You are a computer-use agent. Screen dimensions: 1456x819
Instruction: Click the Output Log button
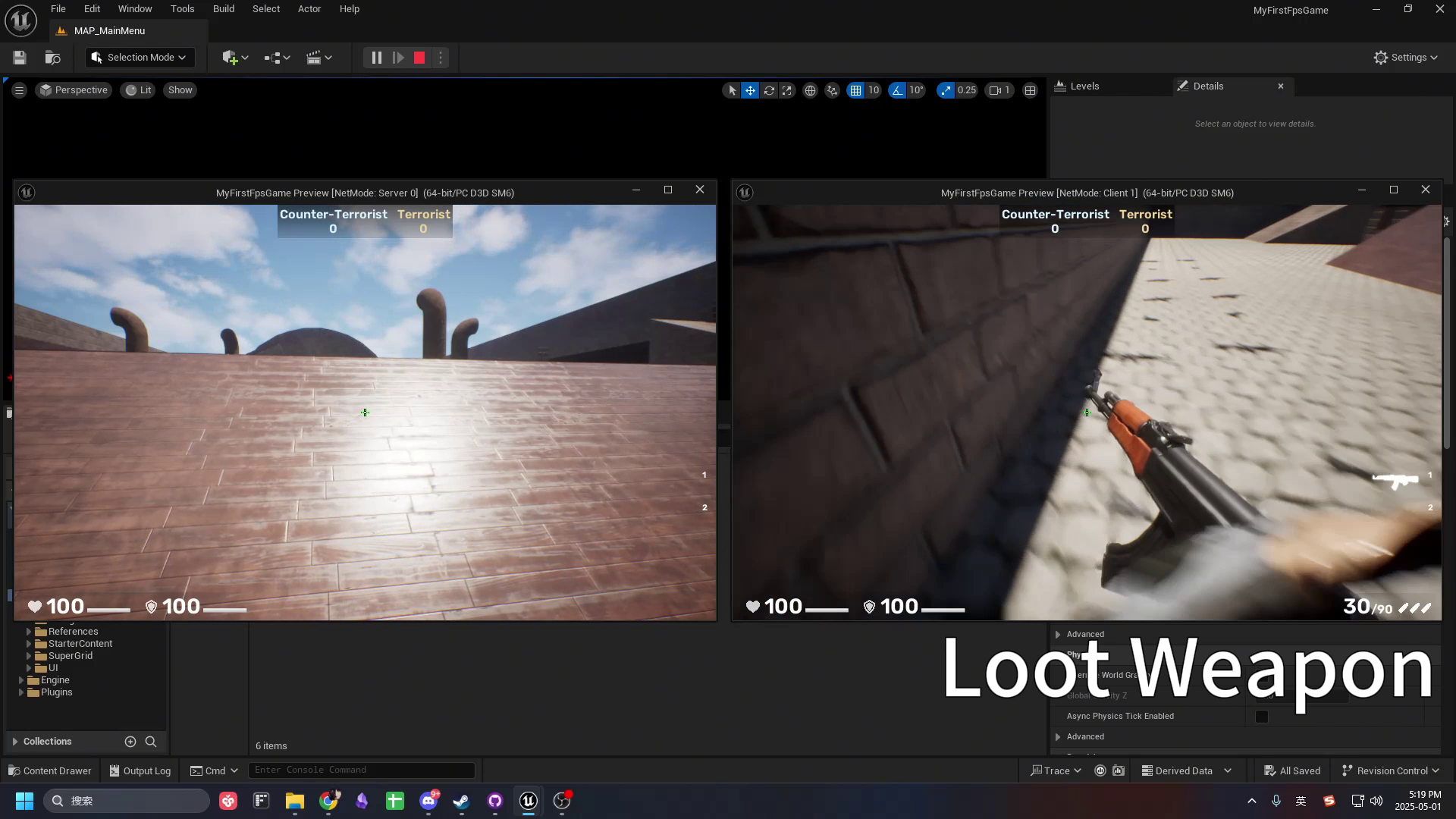[x=140, y=770]
